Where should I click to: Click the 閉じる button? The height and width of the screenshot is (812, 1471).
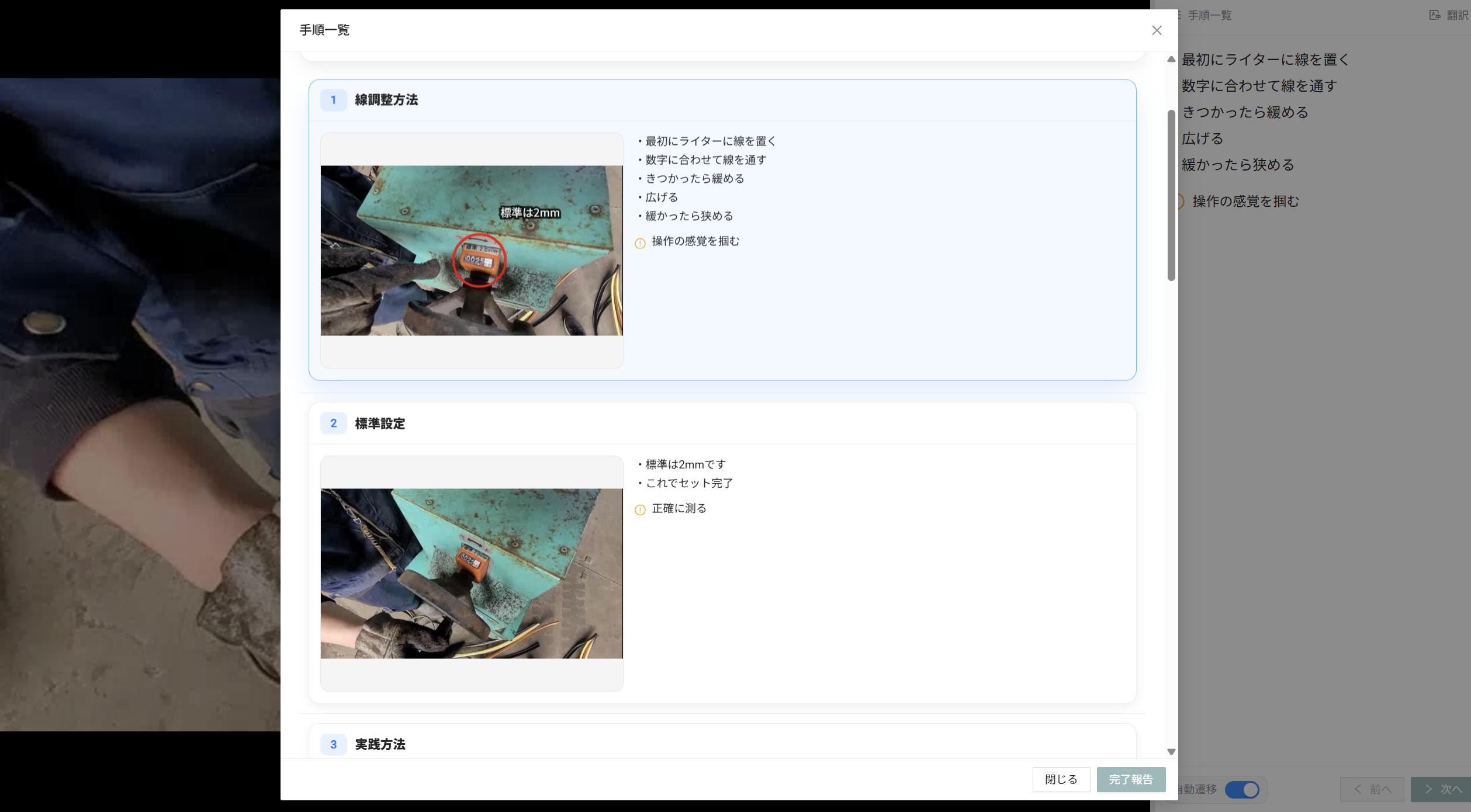coord(1061,779)
